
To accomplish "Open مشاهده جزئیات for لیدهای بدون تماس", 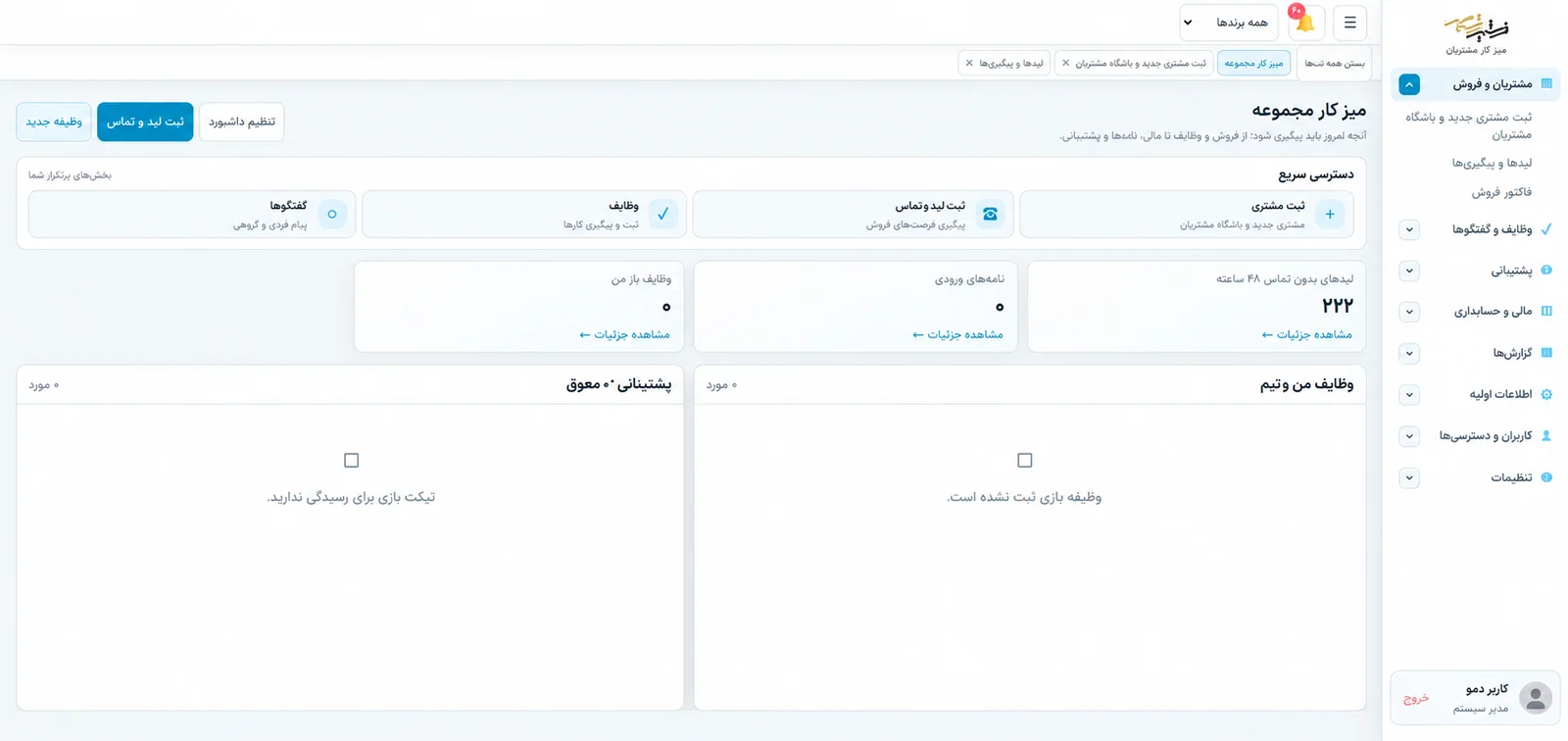I will pyautogui.click(x=1307, y=334).
